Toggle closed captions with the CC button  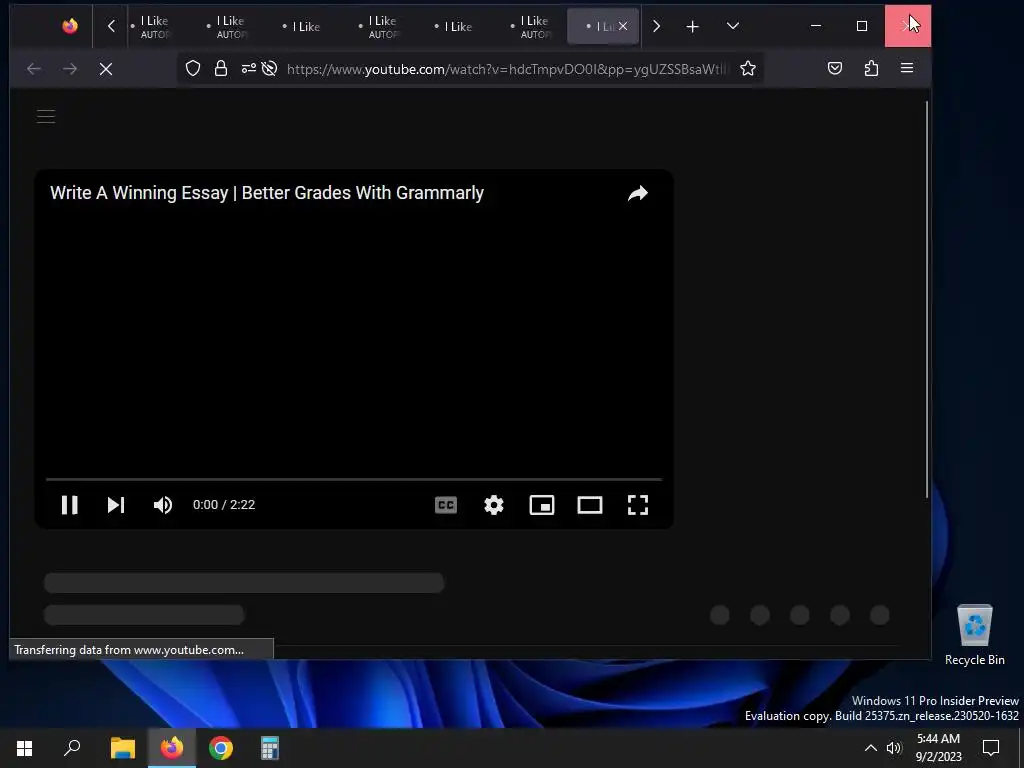[x=446, y=505]
